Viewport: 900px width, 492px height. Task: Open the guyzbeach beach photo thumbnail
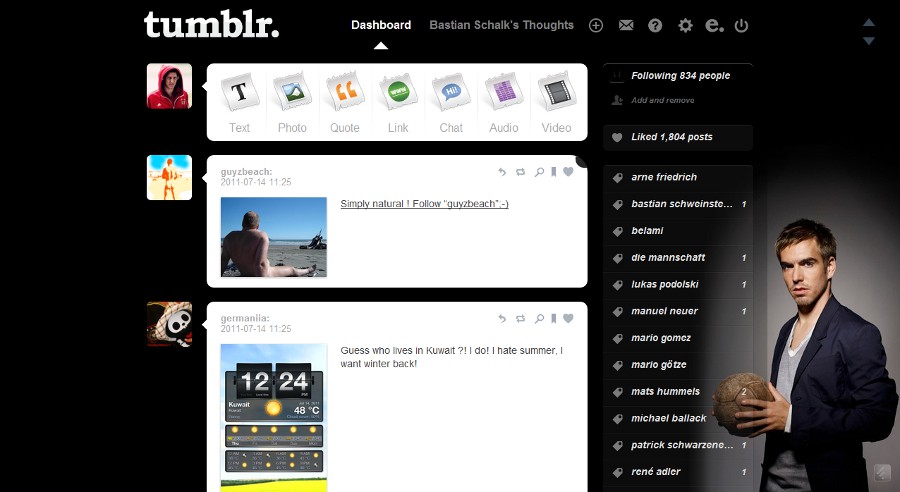point(274,237)
